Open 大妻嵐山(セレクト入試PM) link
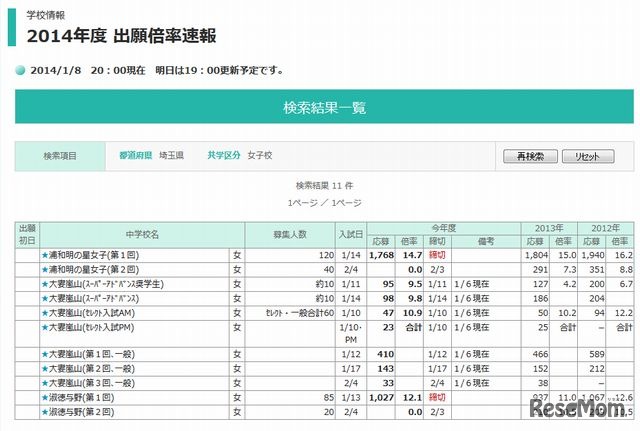Viewport: 640px width, 431px height. tap(91, 327)
